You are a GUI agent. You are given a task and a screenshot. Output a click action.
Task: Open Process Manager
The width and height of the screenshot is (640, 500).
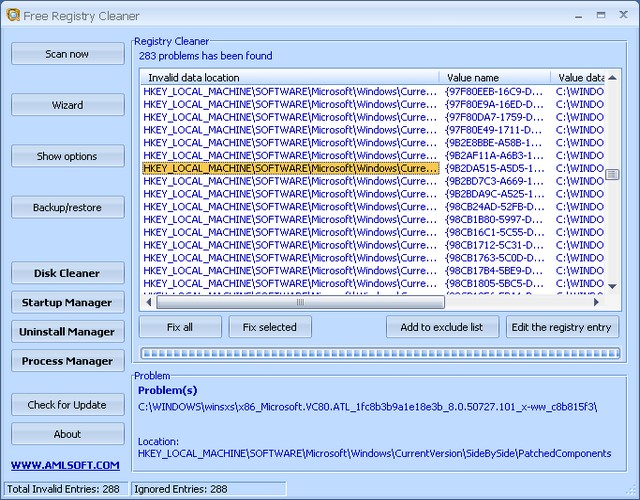click(68, 360)
